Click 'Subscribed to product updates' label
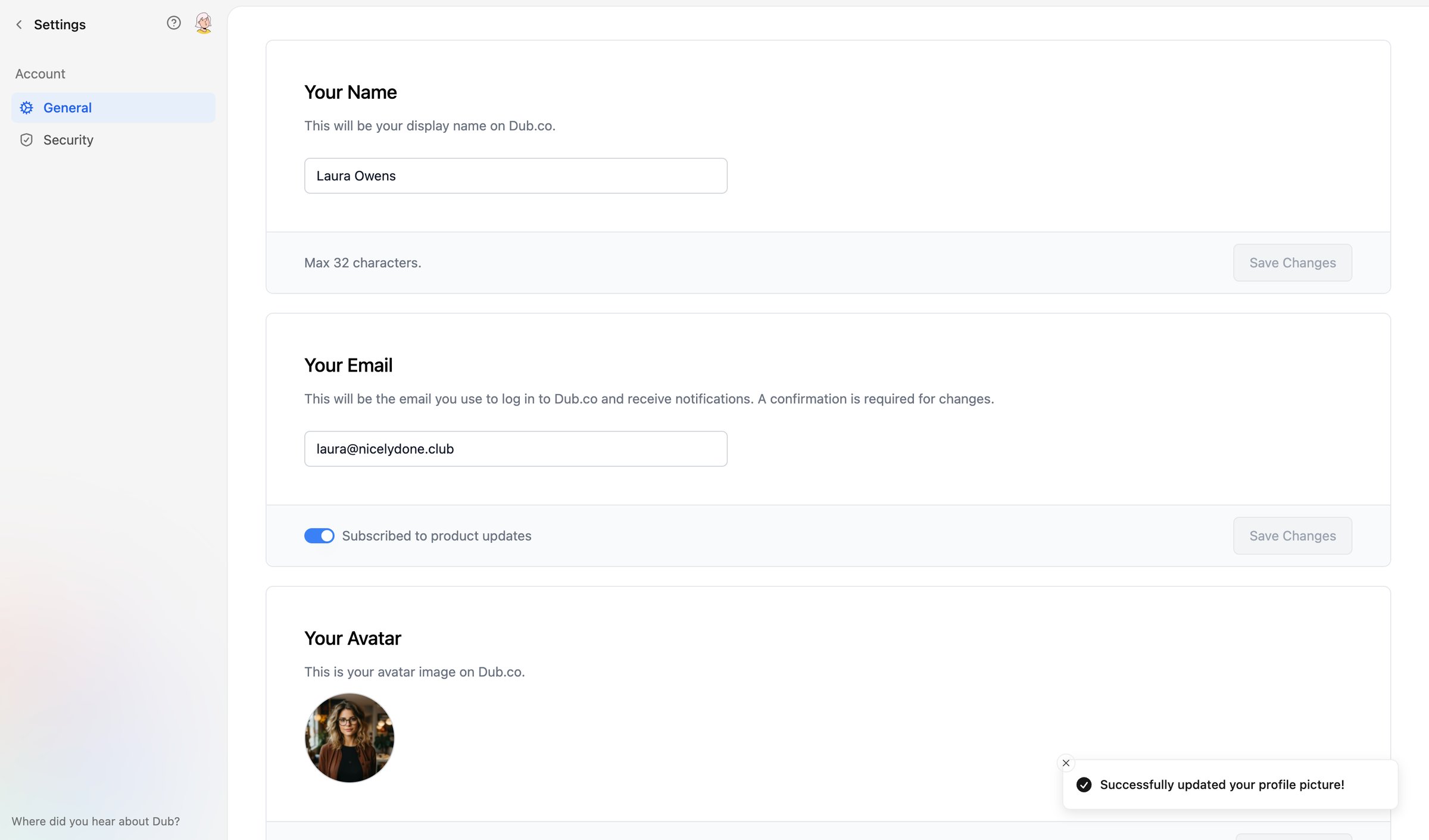The image size is (1429, 840). coord(436,536)
